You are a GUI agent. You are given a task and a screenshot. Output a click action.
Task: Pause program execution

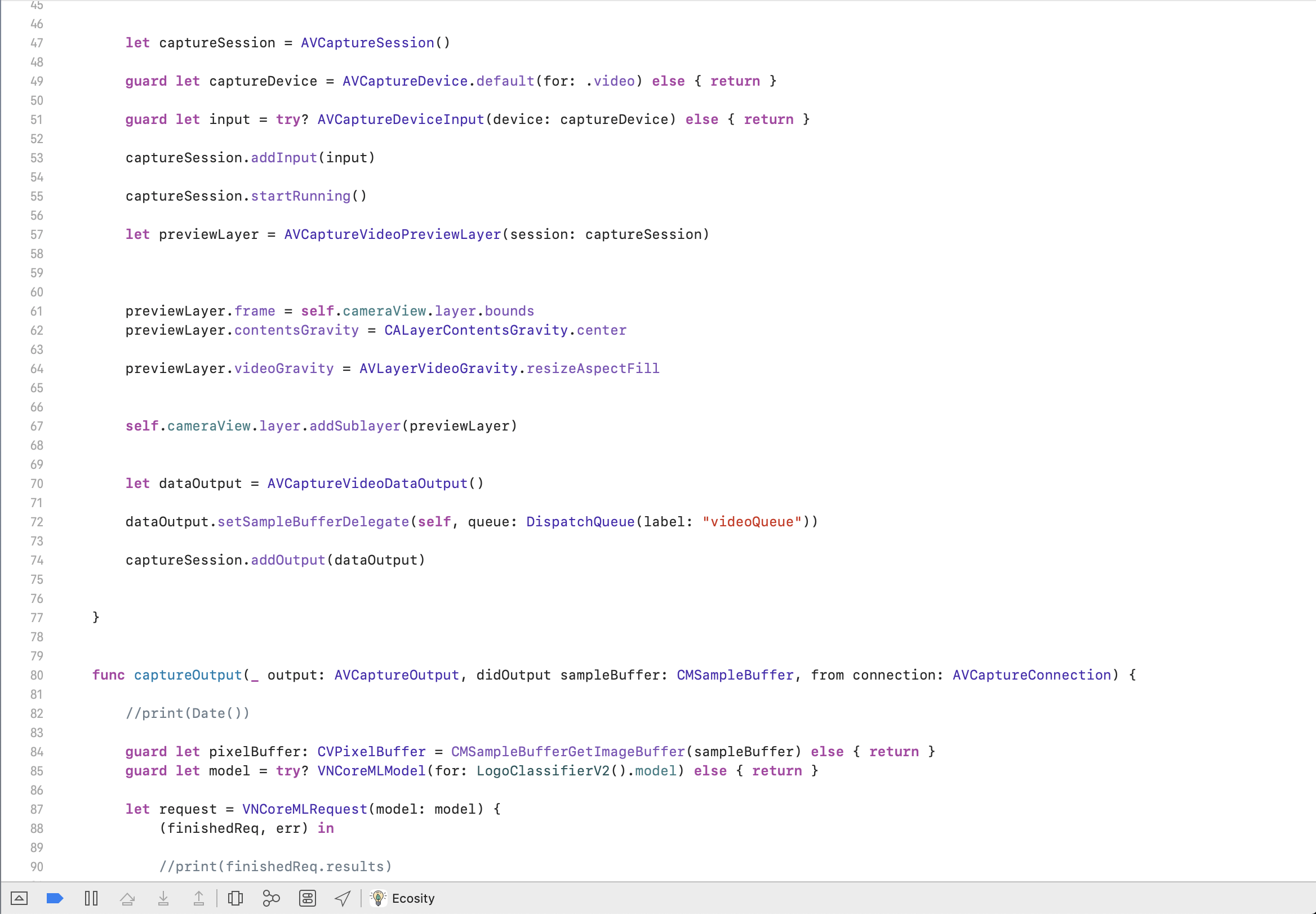(91, 898)
